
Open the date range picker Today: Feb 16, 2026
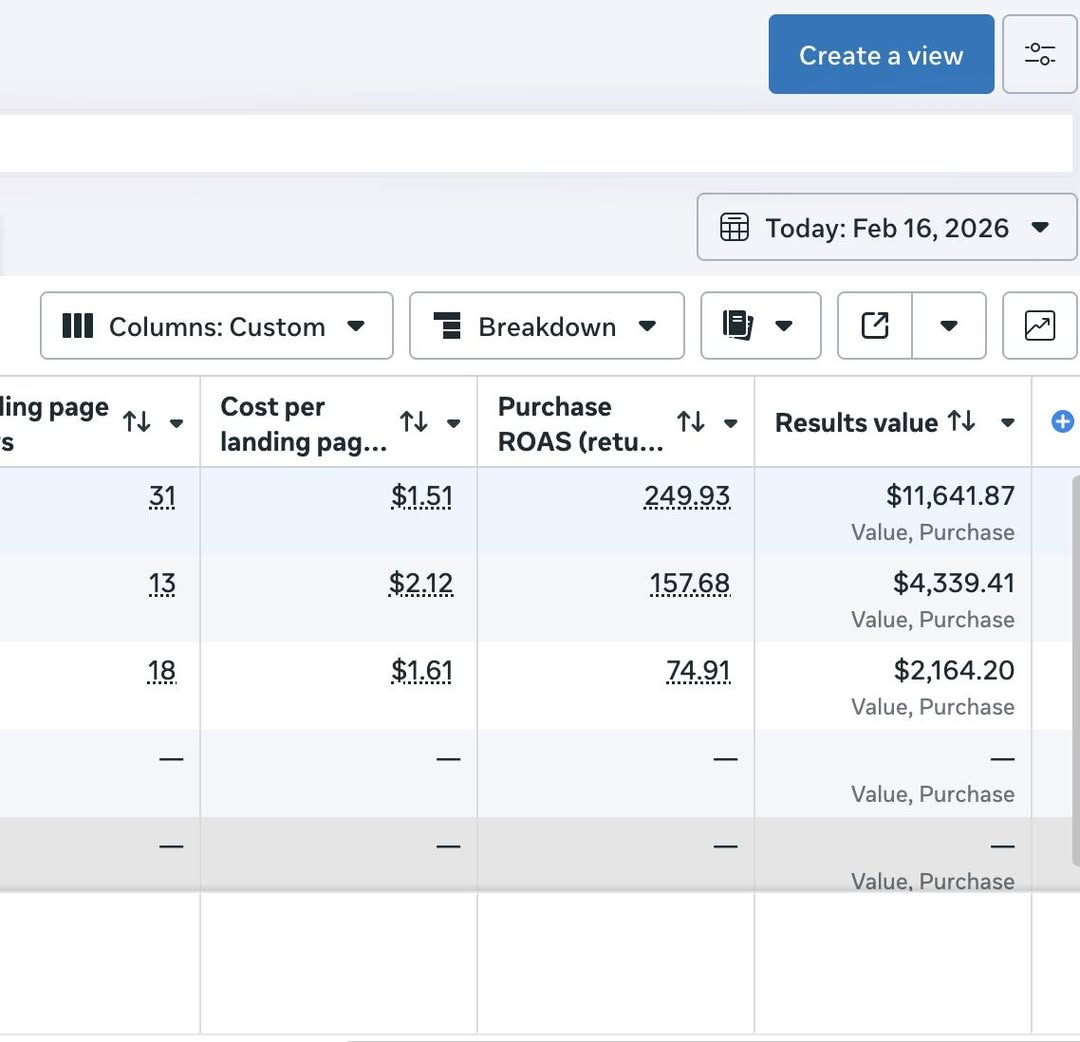(x=886, y=228)
